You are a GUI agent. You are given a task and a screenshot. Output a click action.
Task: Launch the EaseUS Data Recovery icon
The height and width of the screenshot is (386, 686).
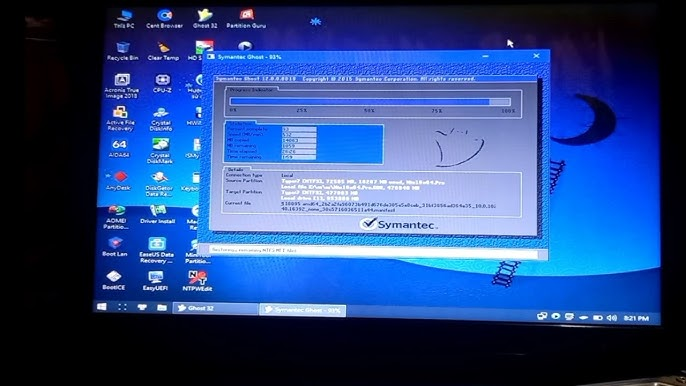156,250
